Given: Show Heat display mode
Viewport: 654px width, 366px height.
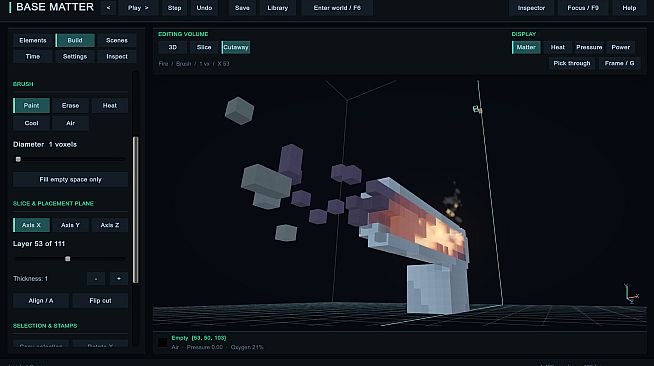Looking at the screenshot, I should [558, 47].
